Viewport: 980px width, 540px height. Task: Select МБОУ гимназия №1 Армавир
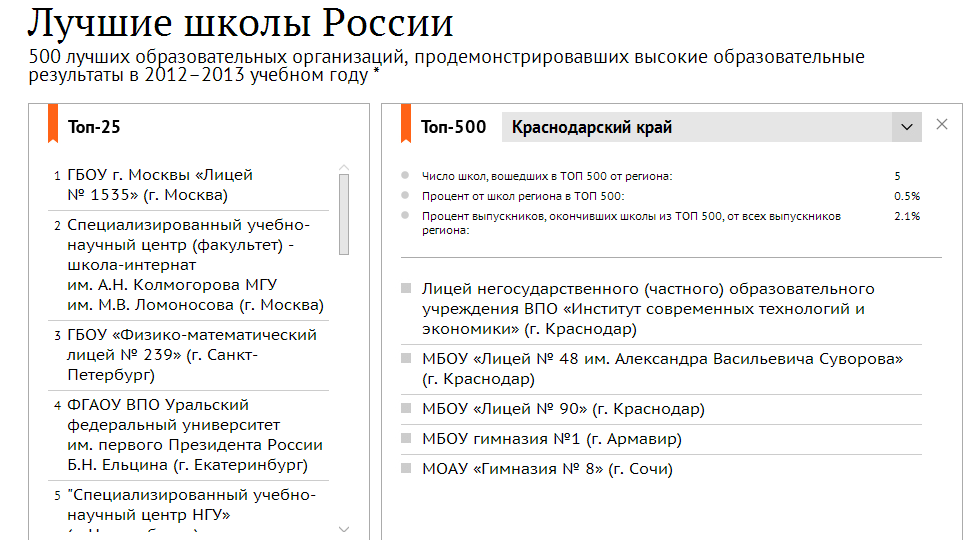(x=551, y=439)
